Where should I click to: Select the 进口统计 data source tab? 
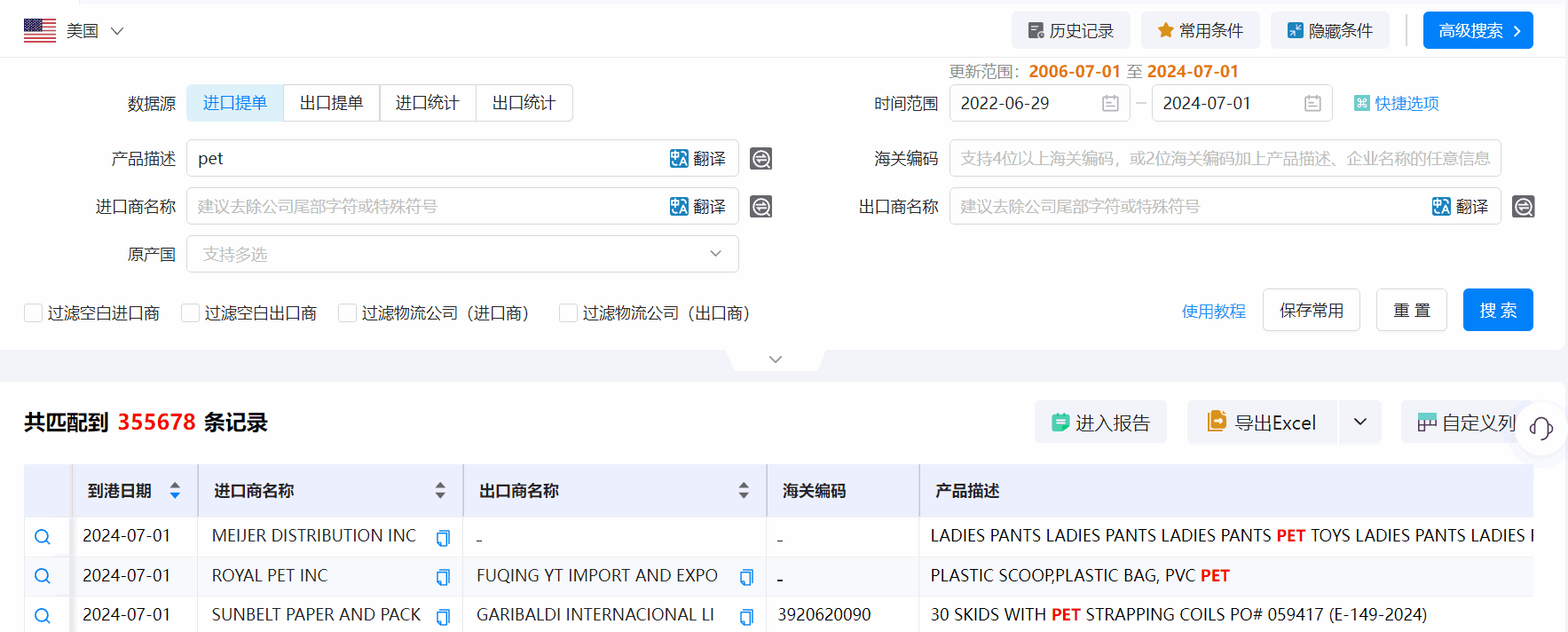point(428,103)
